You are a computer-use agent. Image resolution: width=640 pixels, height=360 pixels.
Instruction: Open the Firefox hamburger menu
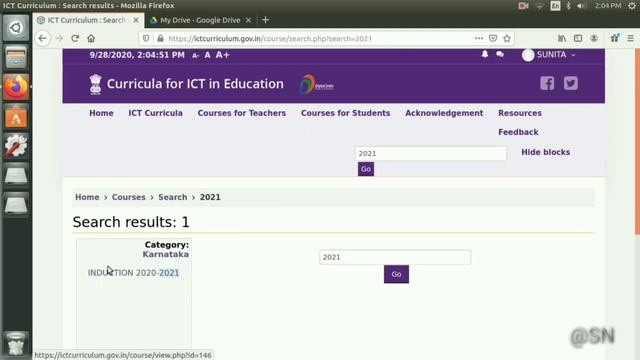[x=631, y=38]
